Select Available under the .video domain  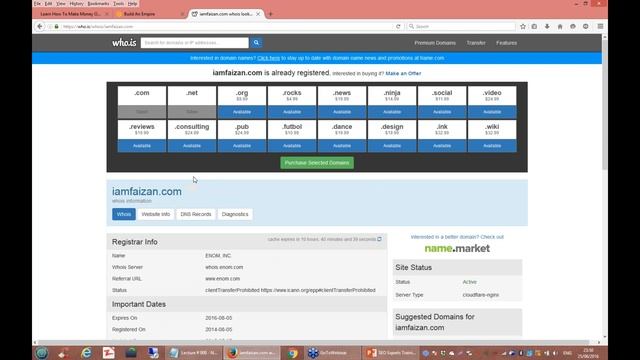click(x=492, y=112)
